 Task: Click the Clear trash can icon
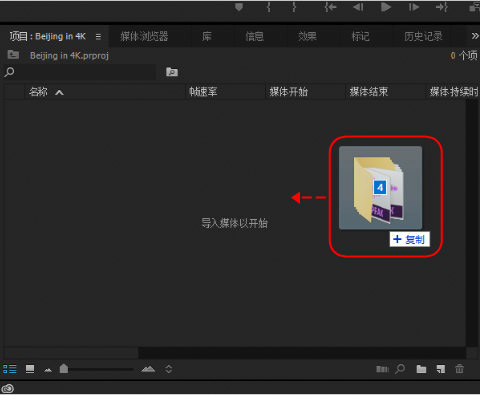click(x=459, y=369)
